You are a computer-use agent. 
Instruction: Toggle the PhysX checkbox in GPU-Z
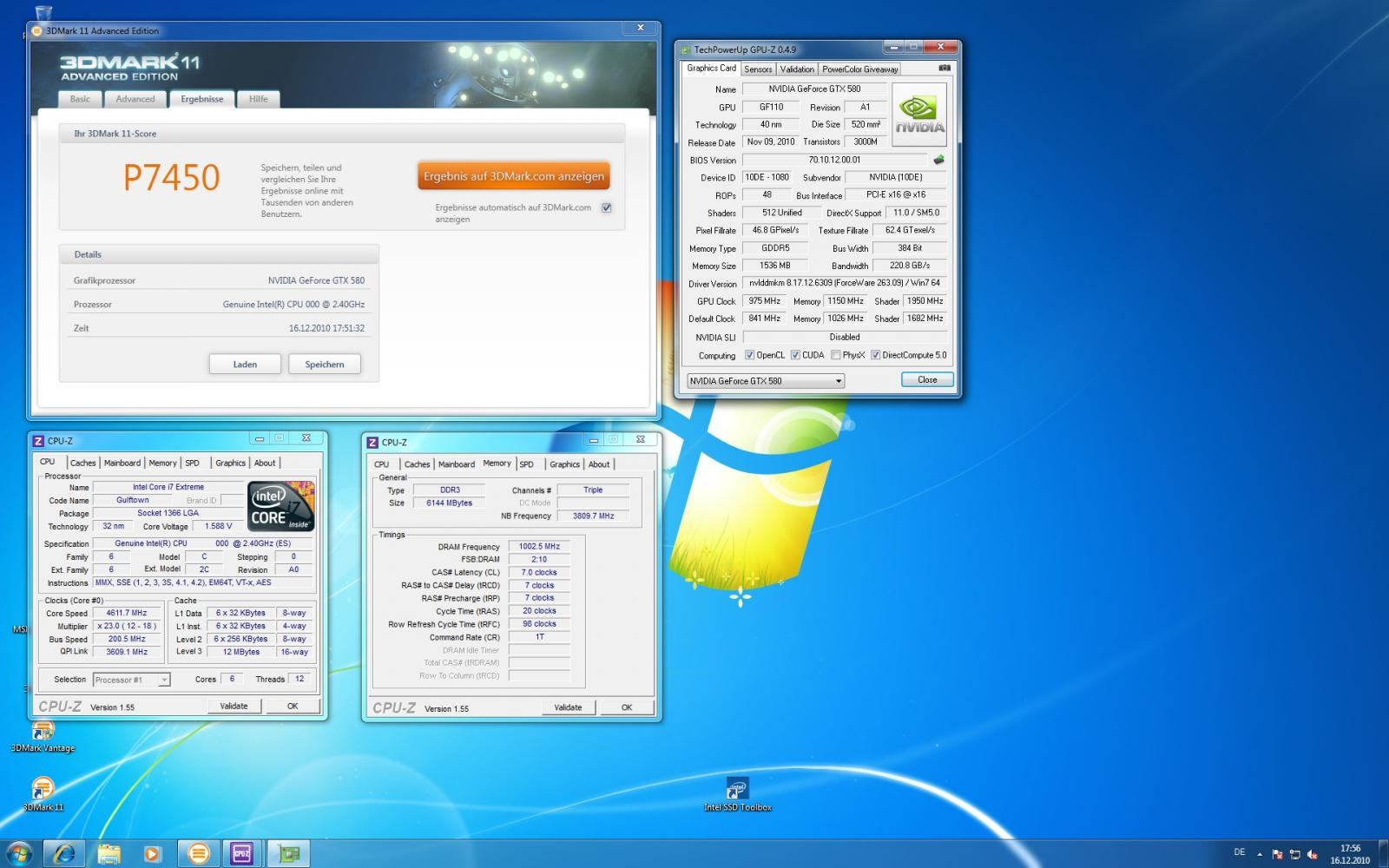click(835, 355)
